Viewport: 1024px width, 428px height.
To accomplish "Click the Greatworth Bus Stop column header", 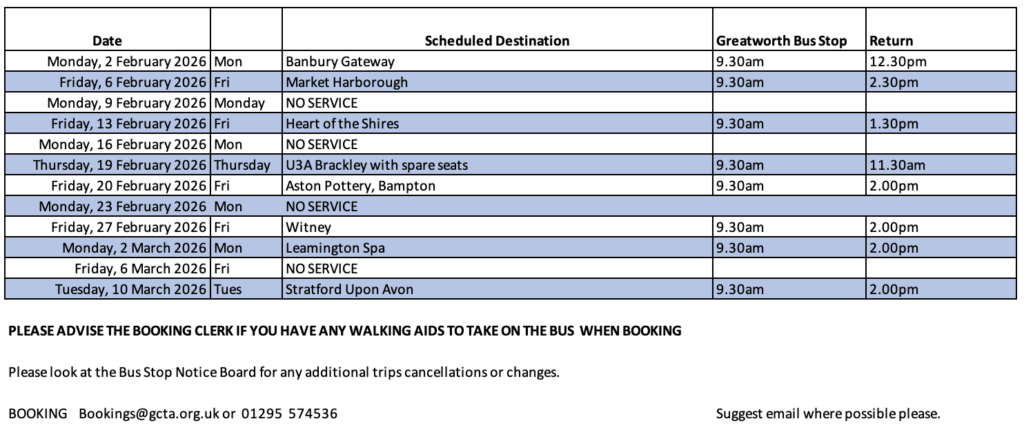I will [782, 41].
